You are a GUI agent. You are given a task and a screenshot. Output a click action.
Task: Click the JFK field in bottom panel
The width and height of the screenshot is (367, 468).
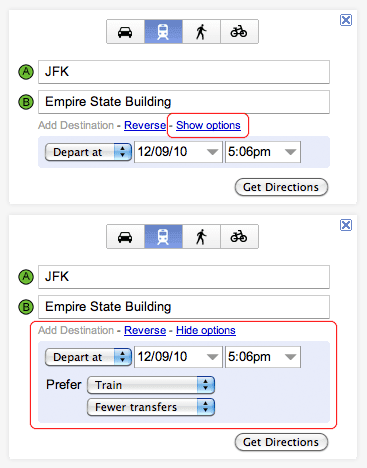click(x=184, y=277)
